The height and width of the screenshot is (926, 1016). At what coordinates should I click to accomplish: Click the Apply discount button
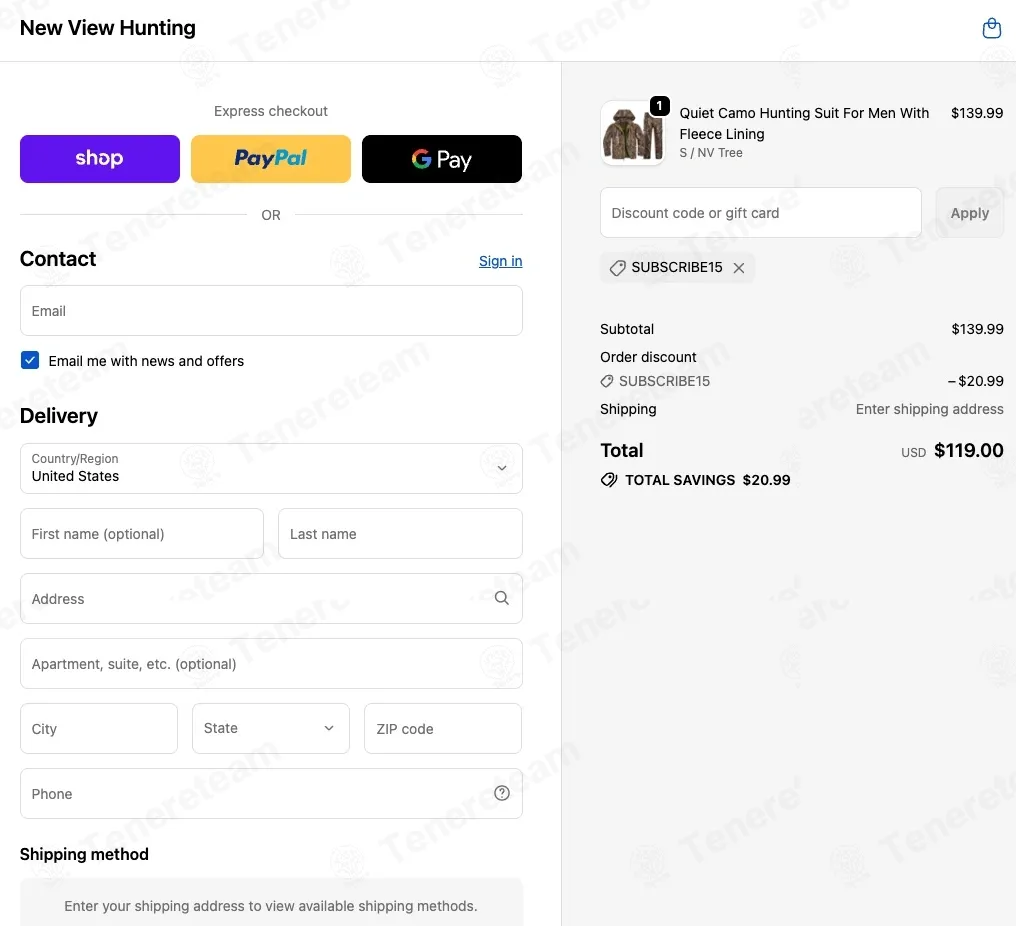[x=969, y=213]
